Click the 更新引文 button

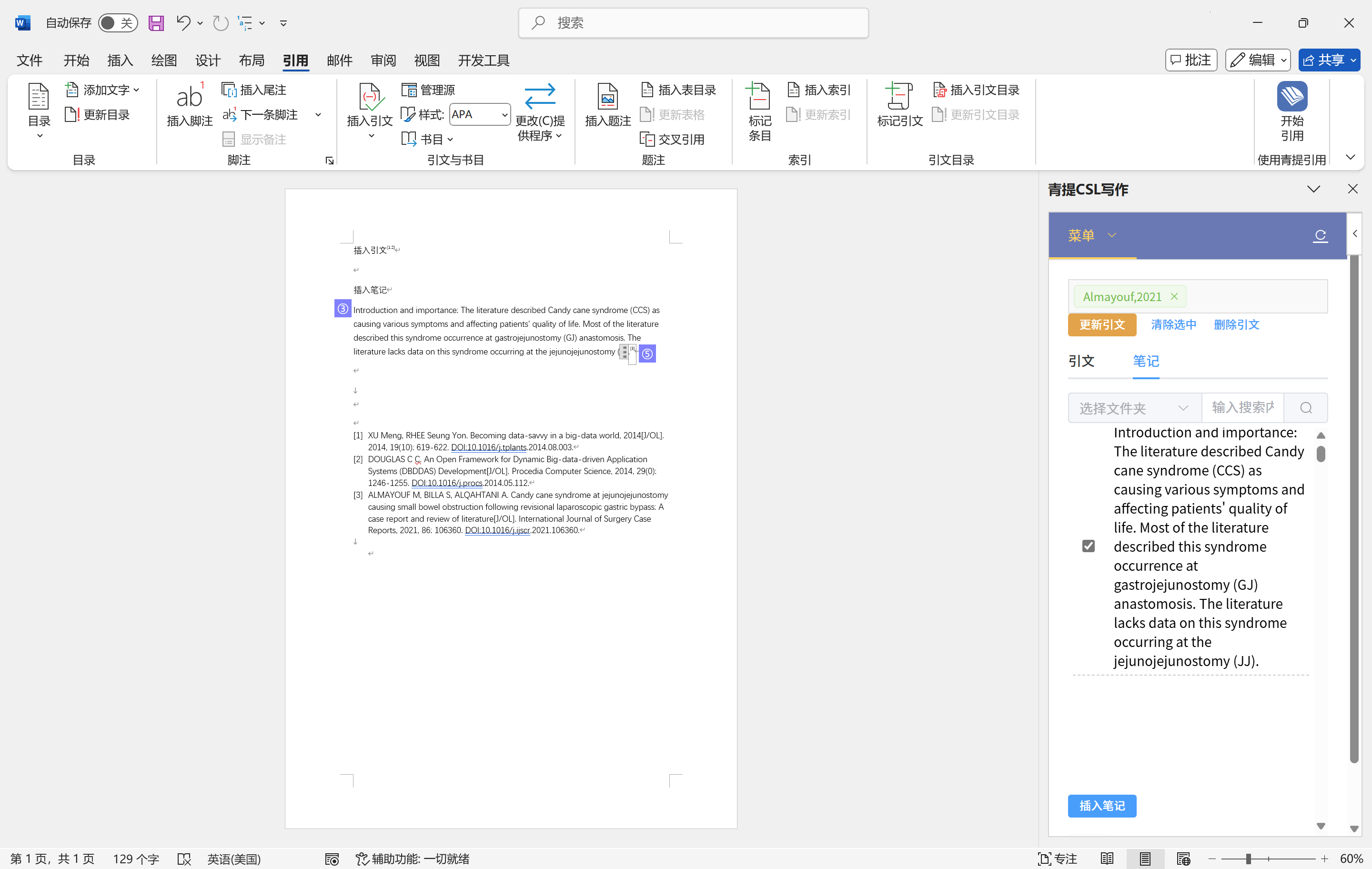1101,325
